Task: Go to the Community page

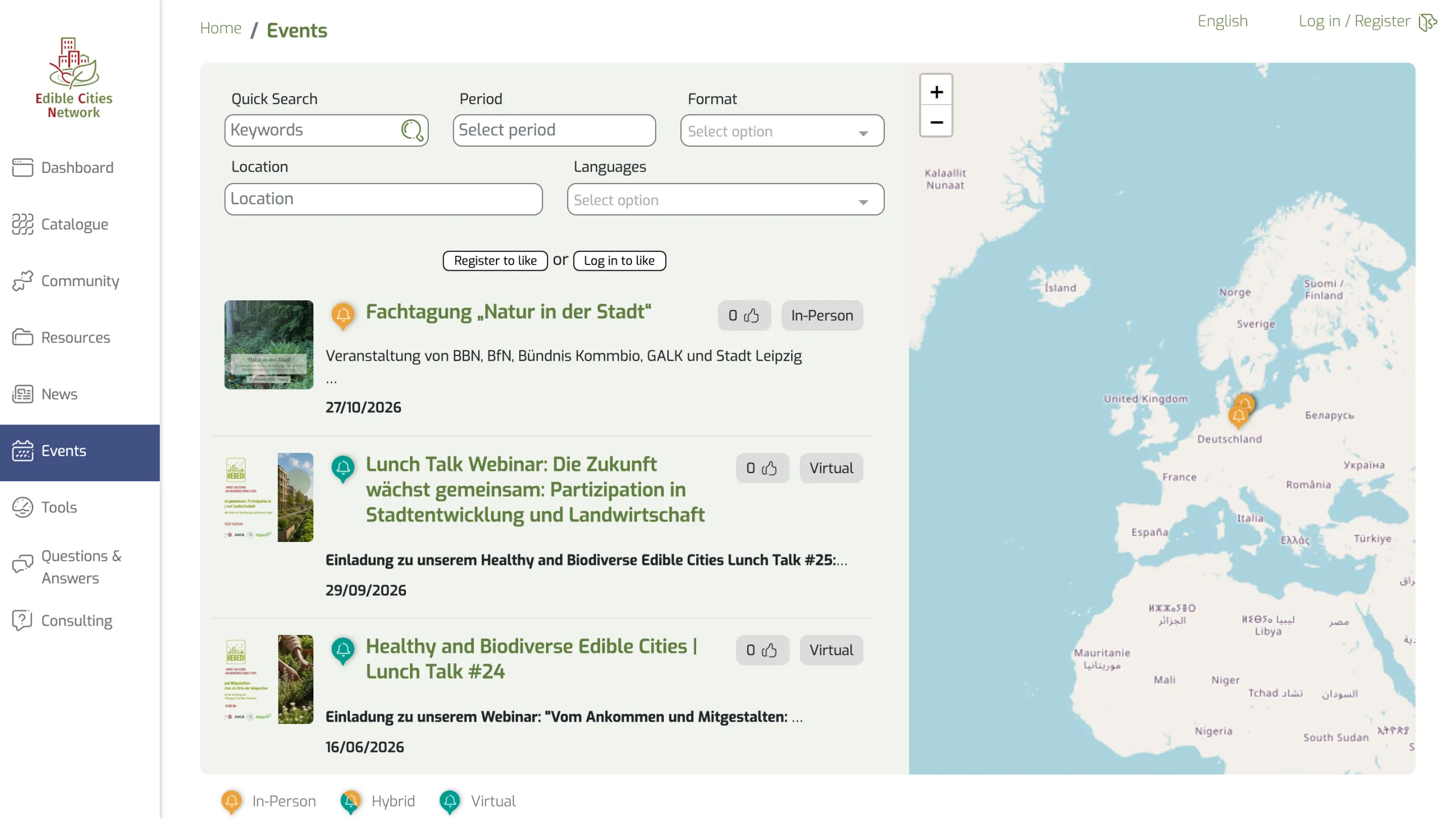Action: (80, 281)
